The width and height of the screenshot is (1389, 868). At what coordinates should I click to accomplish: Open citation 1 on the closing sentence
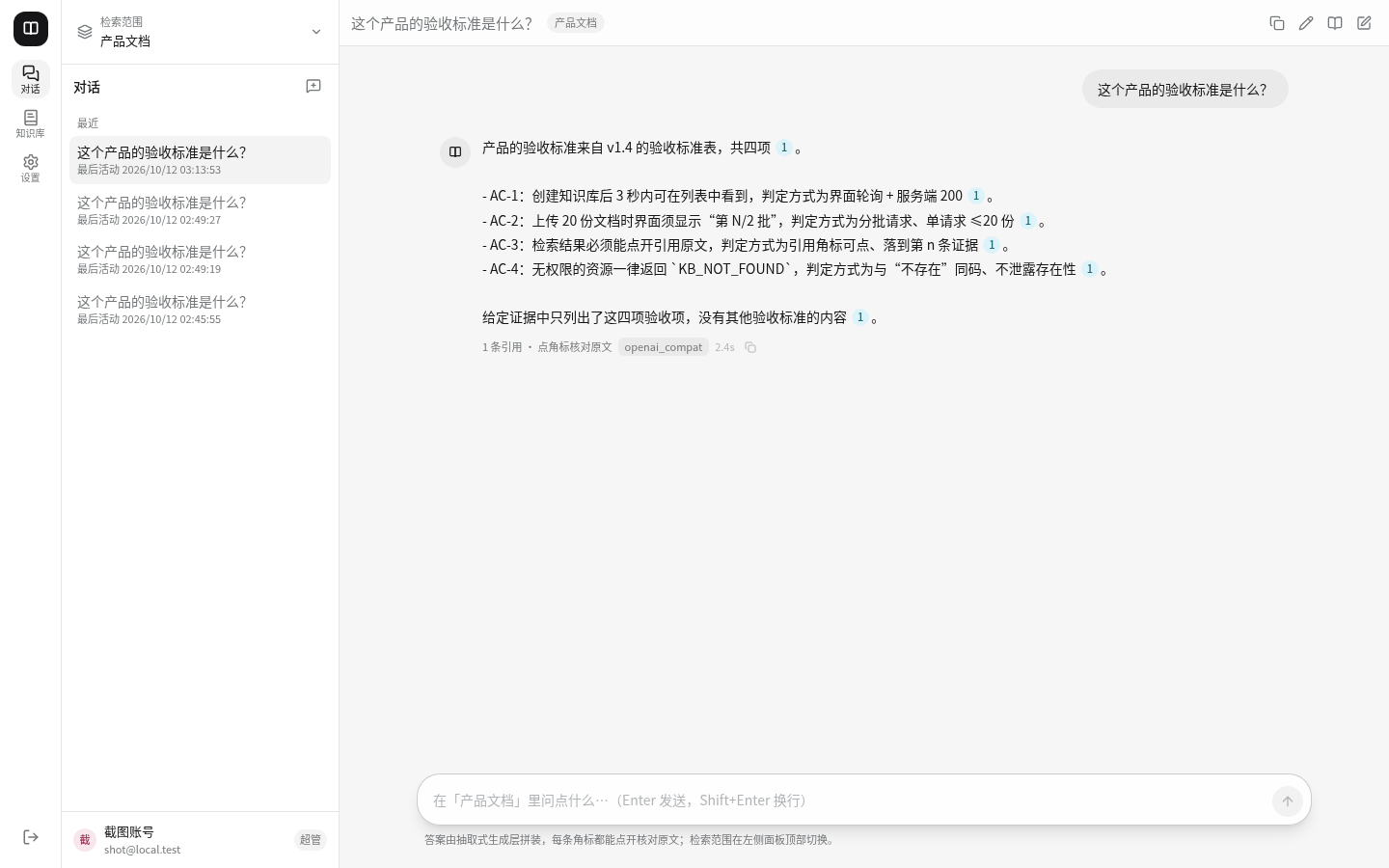point(860,317)
